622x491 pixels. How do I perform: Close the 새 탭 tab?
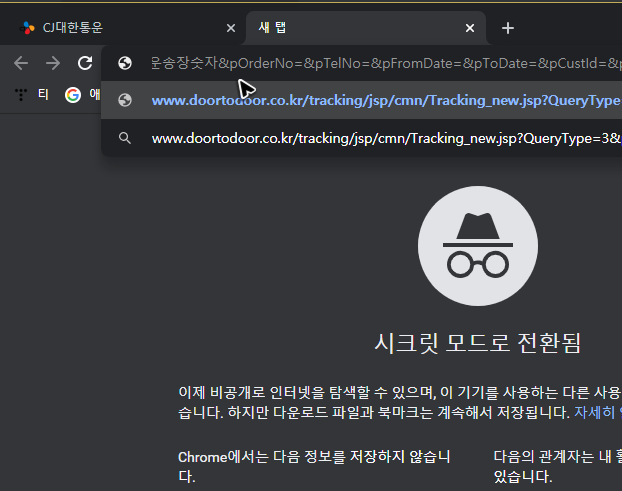coord(470,28)
